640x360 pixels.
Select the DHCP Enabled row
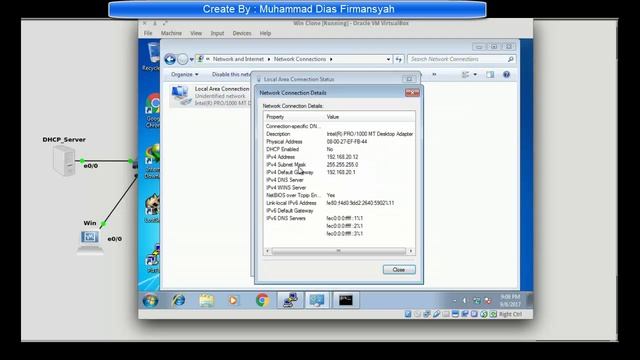pos(339,149)
